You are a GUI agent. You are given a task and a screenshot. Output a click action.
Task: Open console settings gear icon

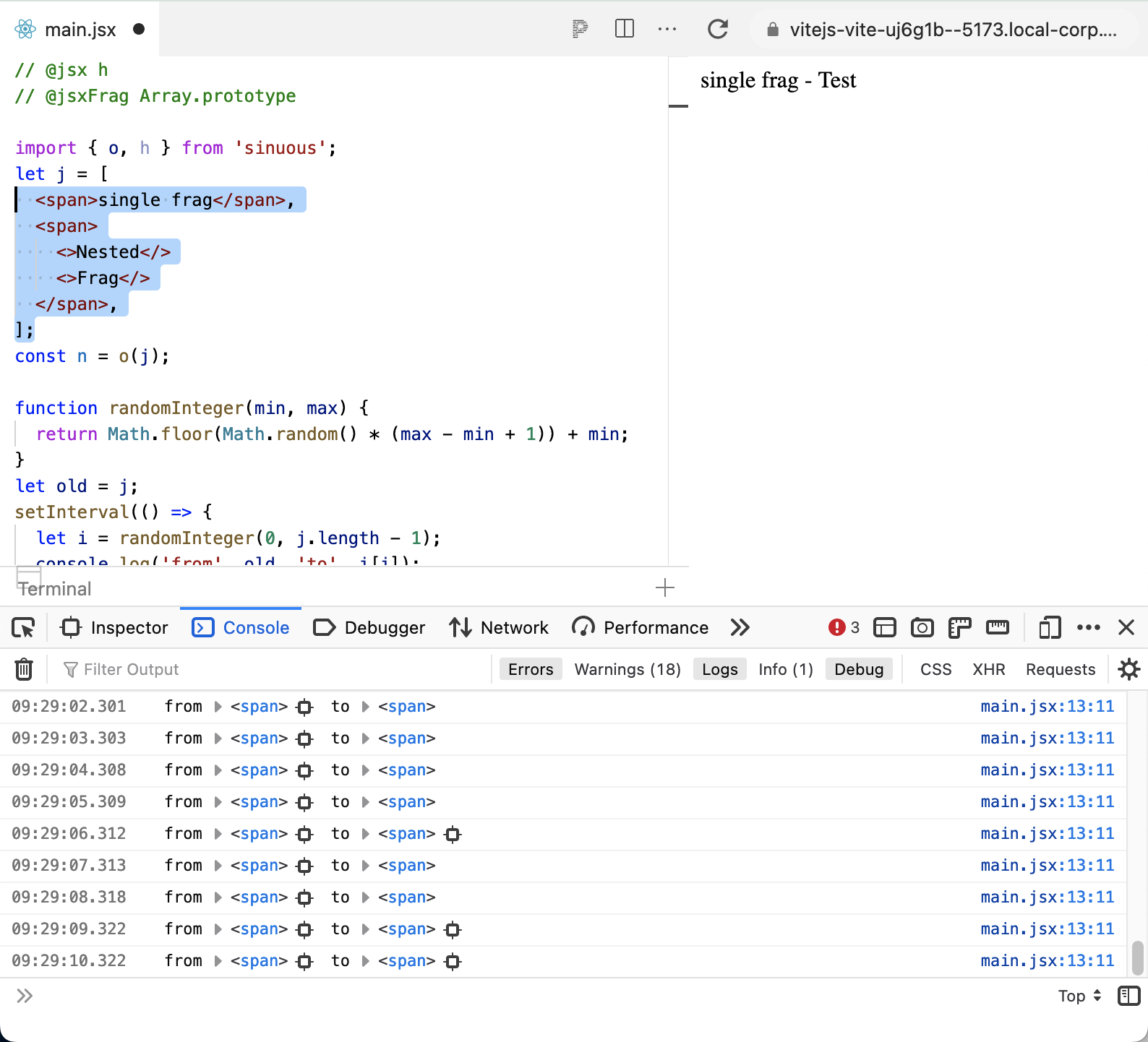coord(1129,669)
